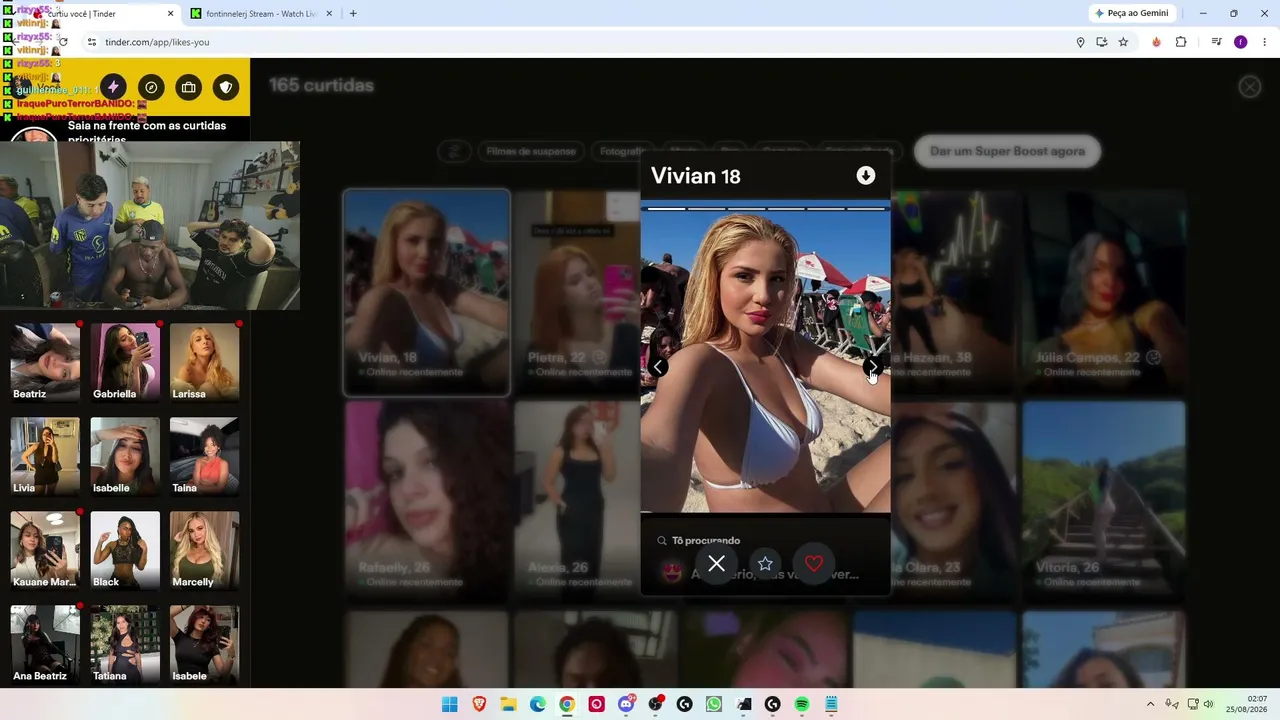The image size is (1280, 720).
Task: Open the Vitoria, 26 like card
Action: click(1103, 503)
